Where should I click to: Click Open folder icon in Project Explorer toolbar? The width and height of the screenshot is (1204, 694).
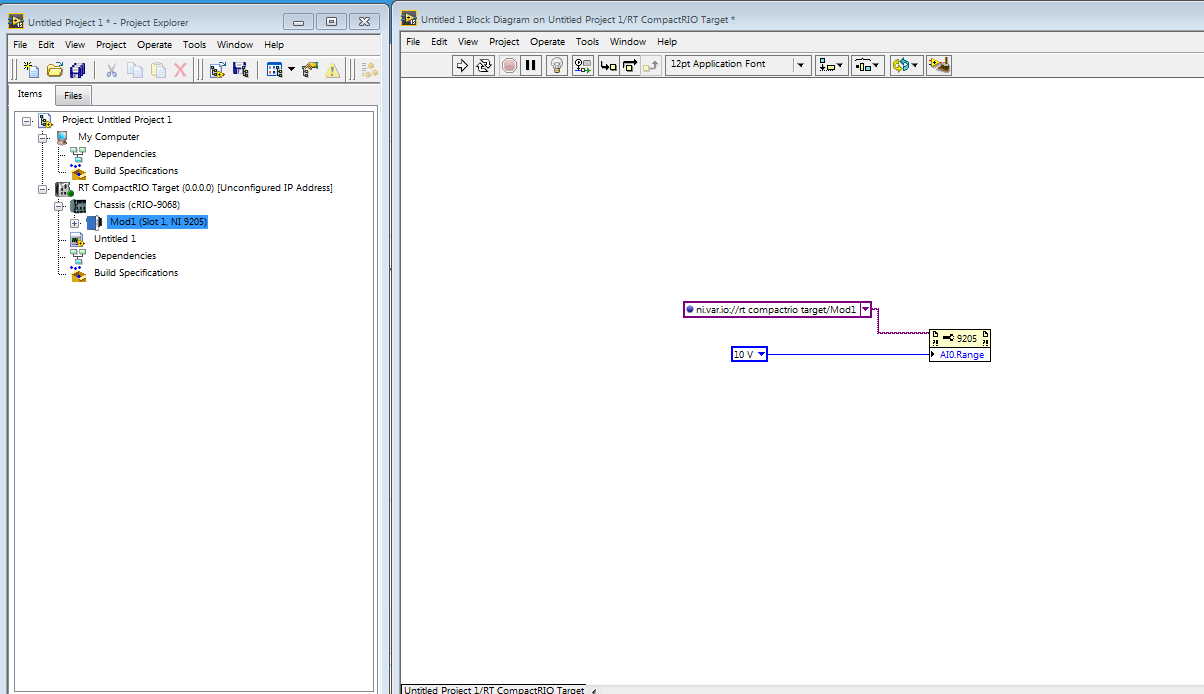(55, 70)
